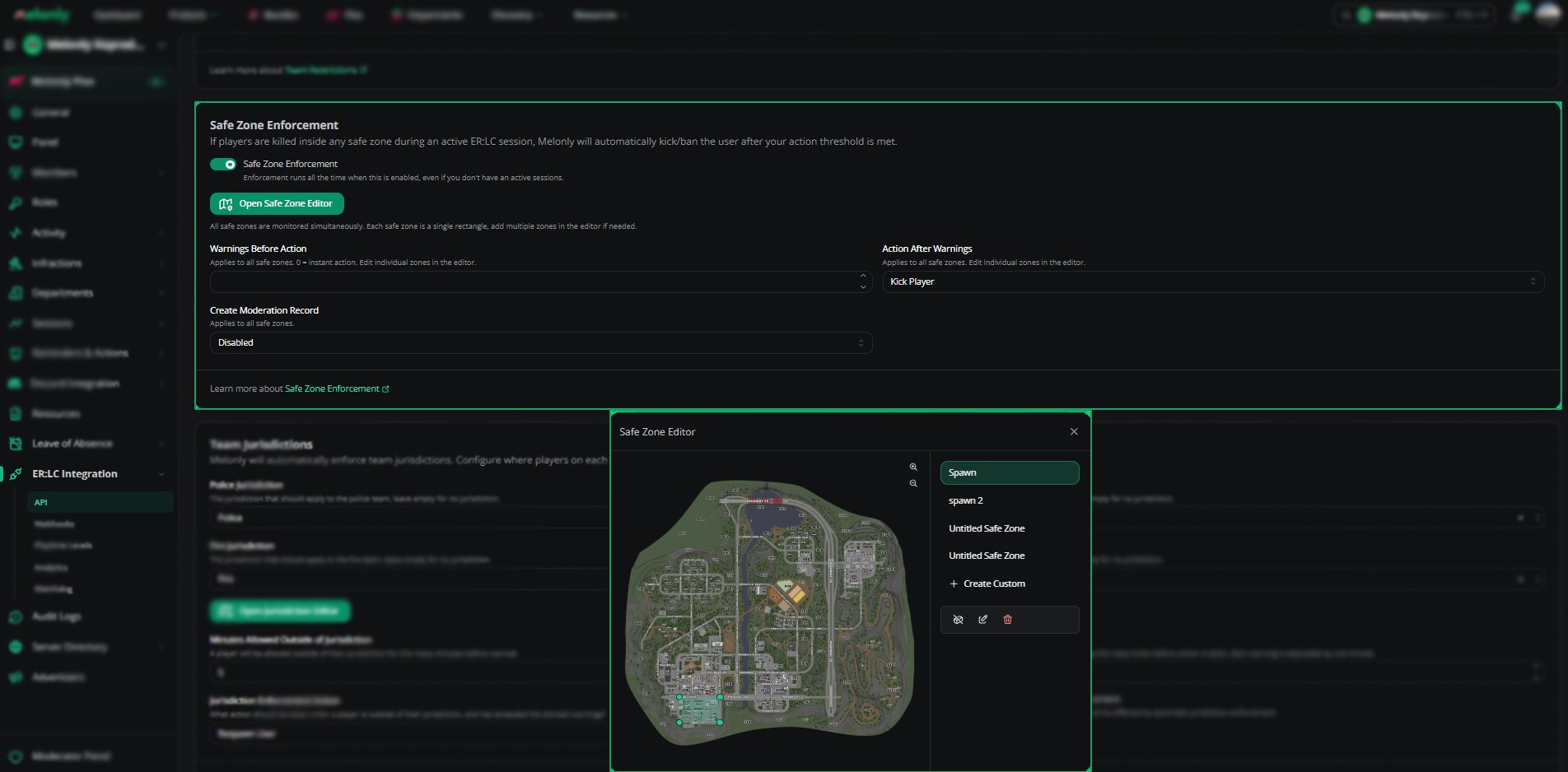Open the Webhooks sidebar subitem
The image size is (1568, 772).
click(54, 523)
